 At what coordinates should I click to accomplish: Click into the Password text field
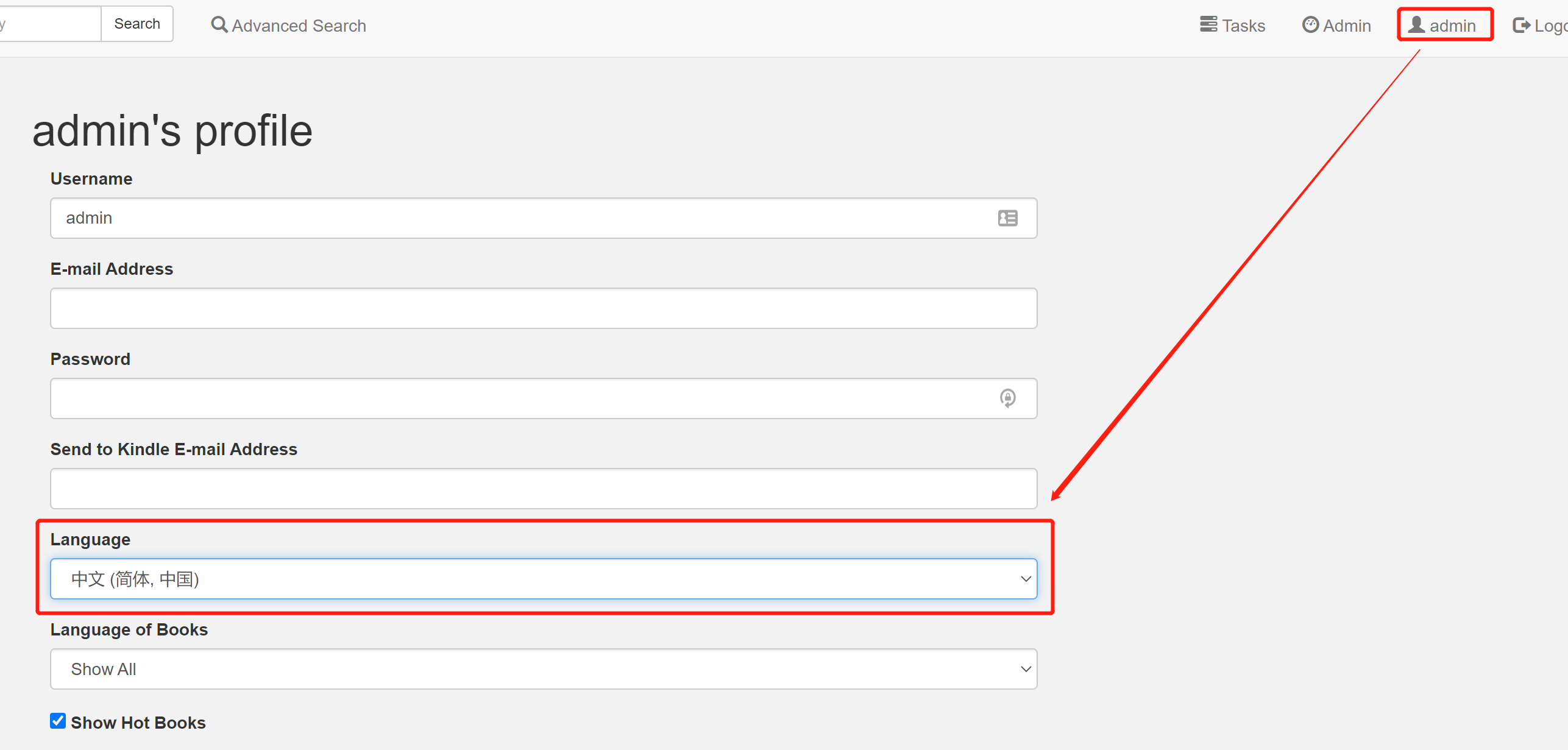pyautogui.click(x=544, y=398)
